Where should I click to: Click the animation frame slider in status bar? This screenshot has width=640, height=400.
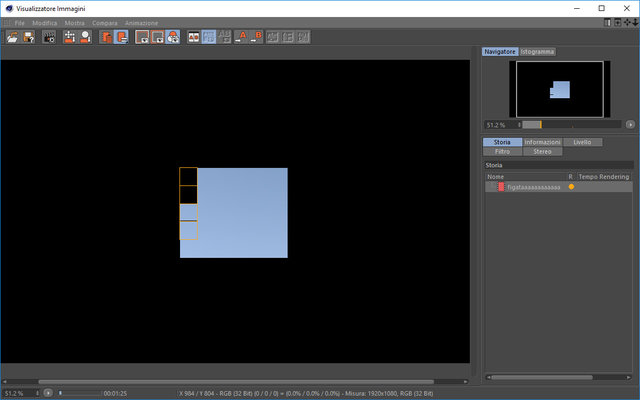click(79, 393)
